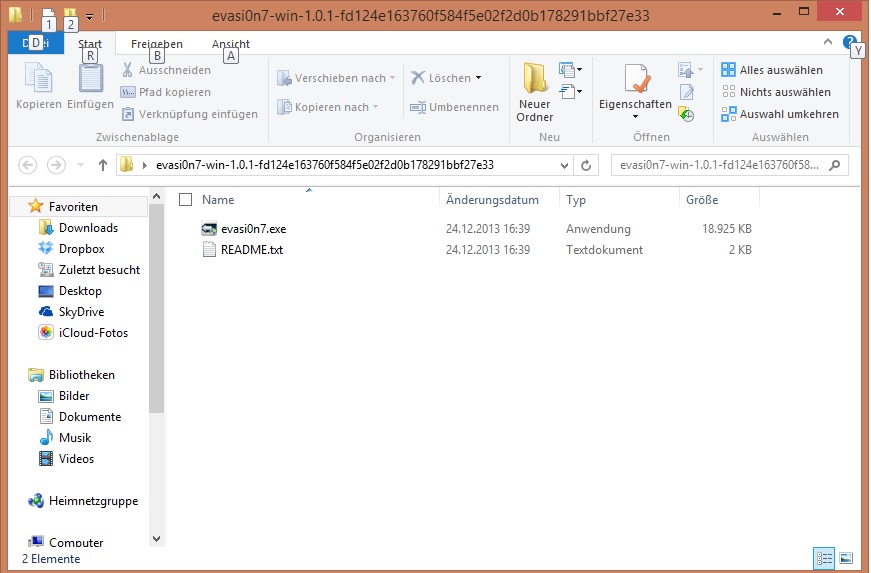Create a Neuer Ordner
This screenshot has height=573, width=871.
click(534, 92)
